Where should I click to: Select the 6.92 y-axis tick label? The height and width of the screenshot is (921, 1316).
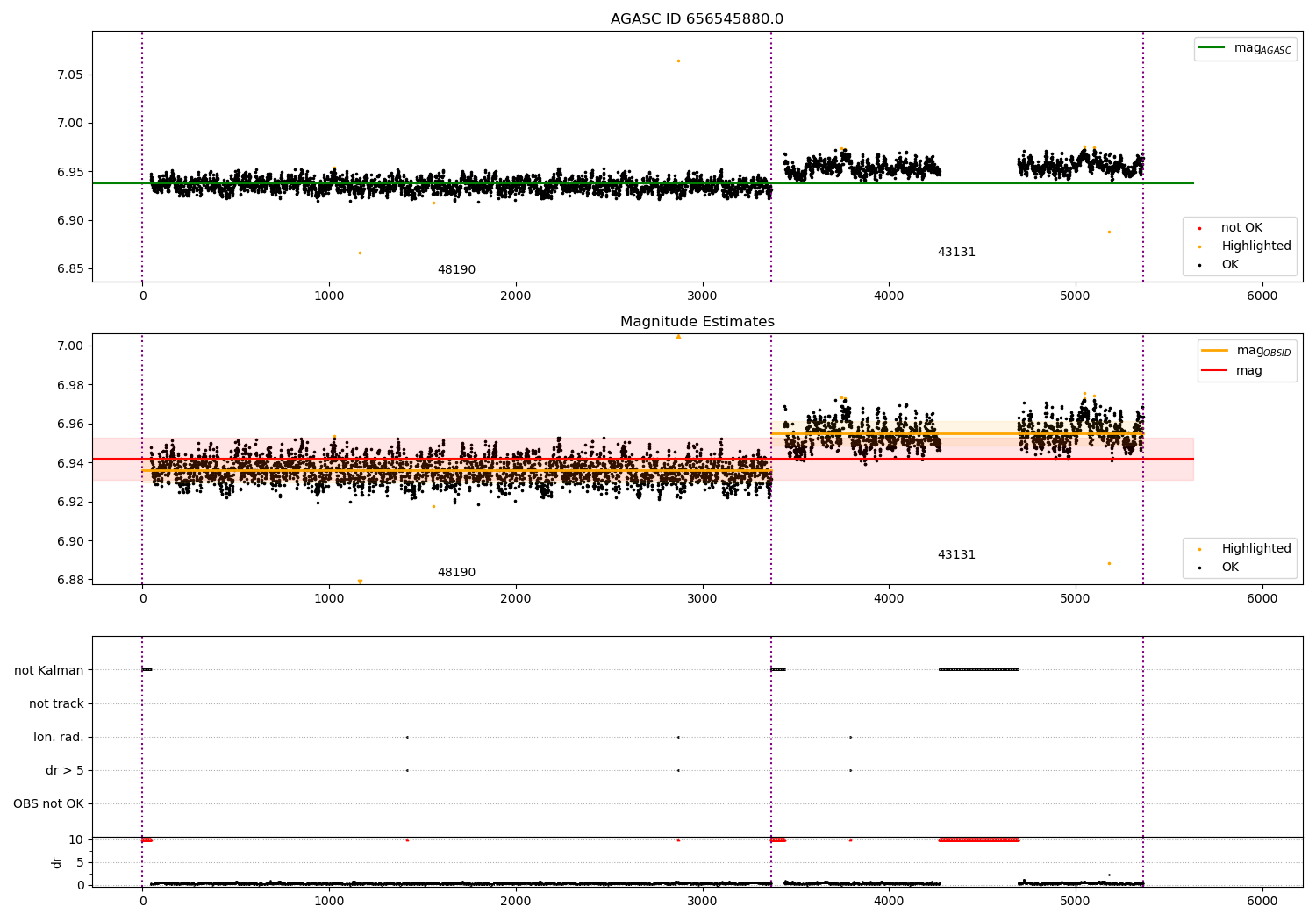(70, 502)
